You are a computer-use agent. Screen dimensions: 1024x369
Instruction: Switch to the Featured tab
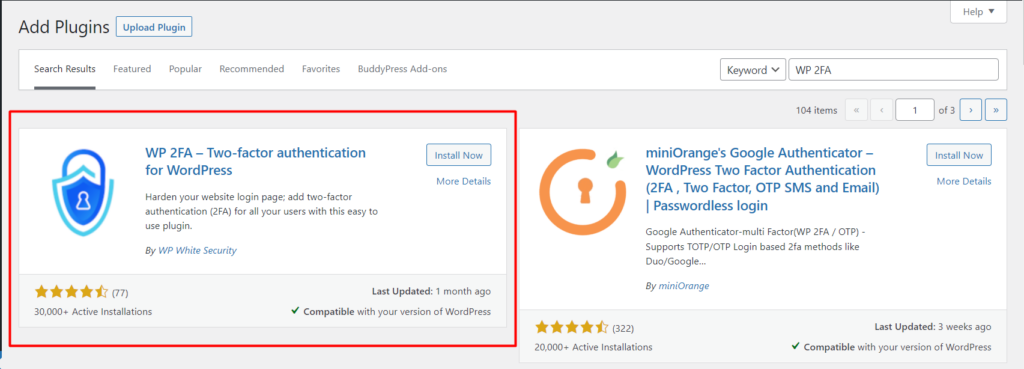pyautogui.click(x=132, y=69)
